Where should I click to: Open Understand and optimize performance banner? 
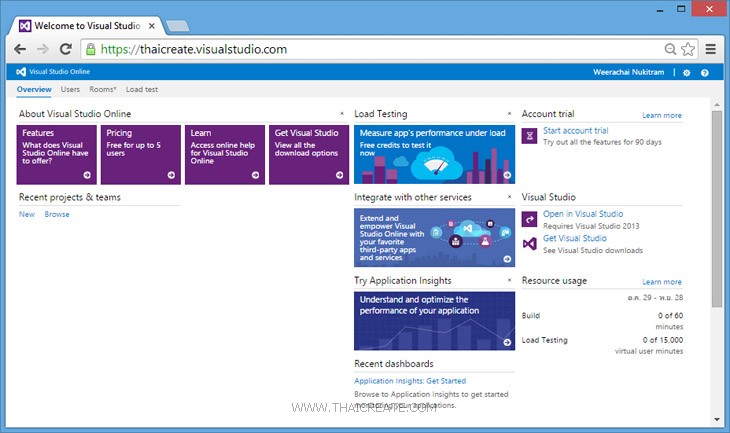(x=434, y=321)
